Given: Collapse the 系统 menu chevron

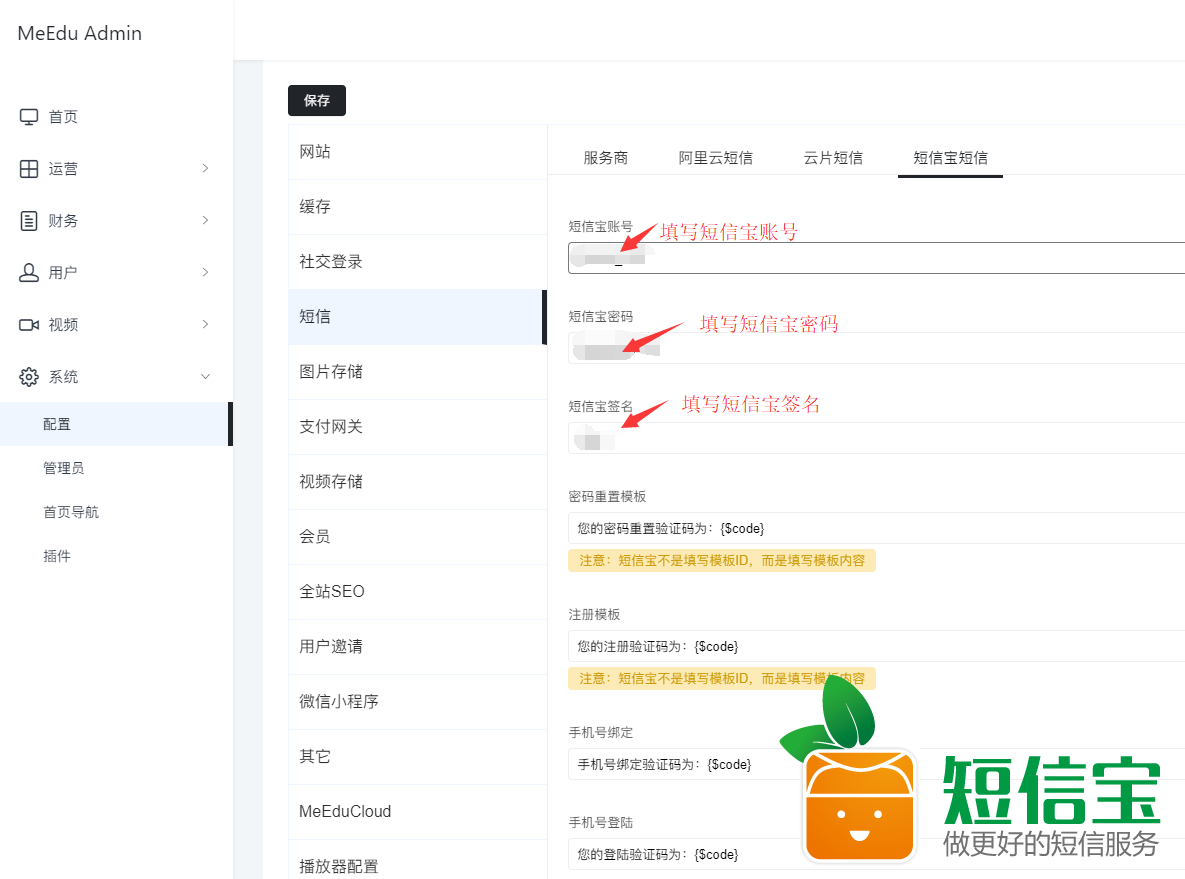Looking at the screenshot, I should click(205, 377).
